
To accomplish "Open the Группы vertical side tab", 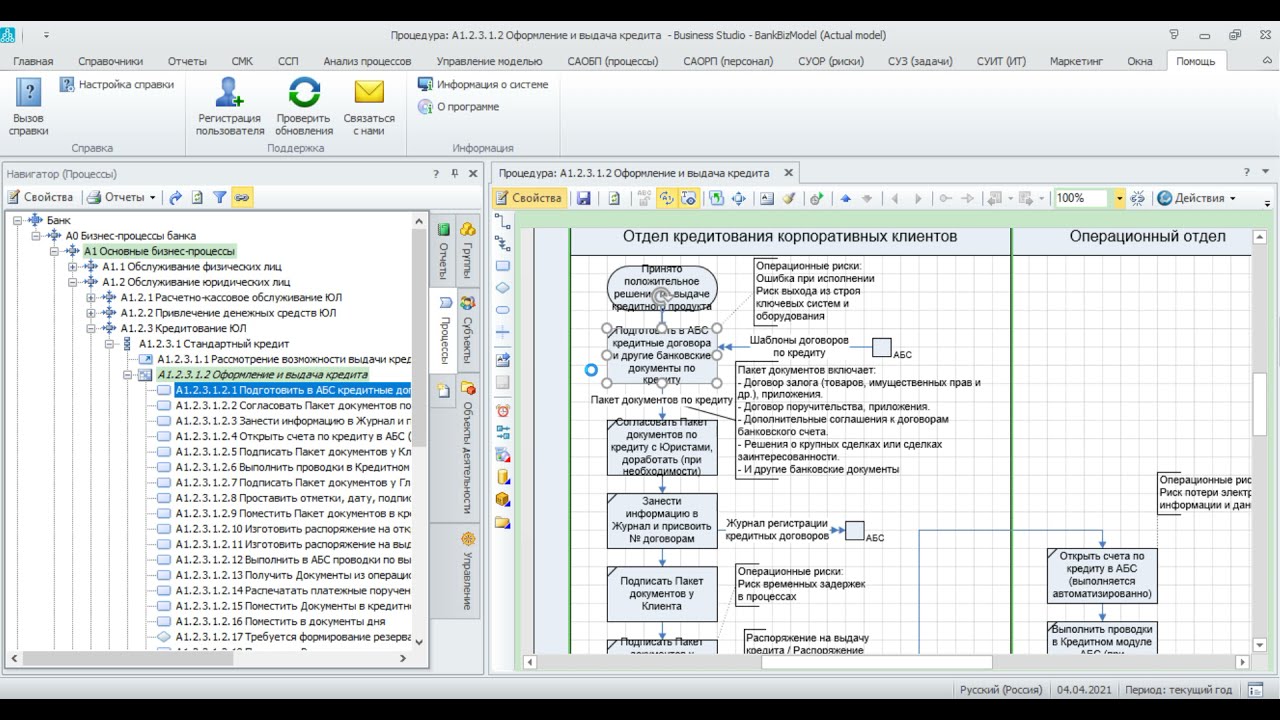I will point(467,249).
